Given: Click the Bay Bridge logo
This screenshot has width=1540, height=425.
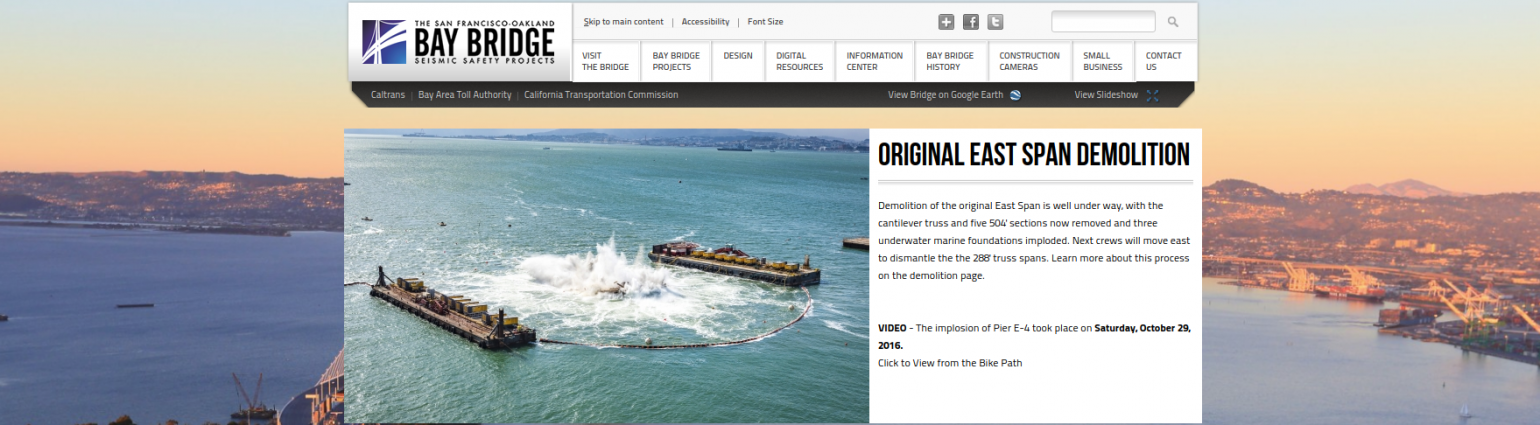Looking at the screenshot, I should click(x=458, y=42).
